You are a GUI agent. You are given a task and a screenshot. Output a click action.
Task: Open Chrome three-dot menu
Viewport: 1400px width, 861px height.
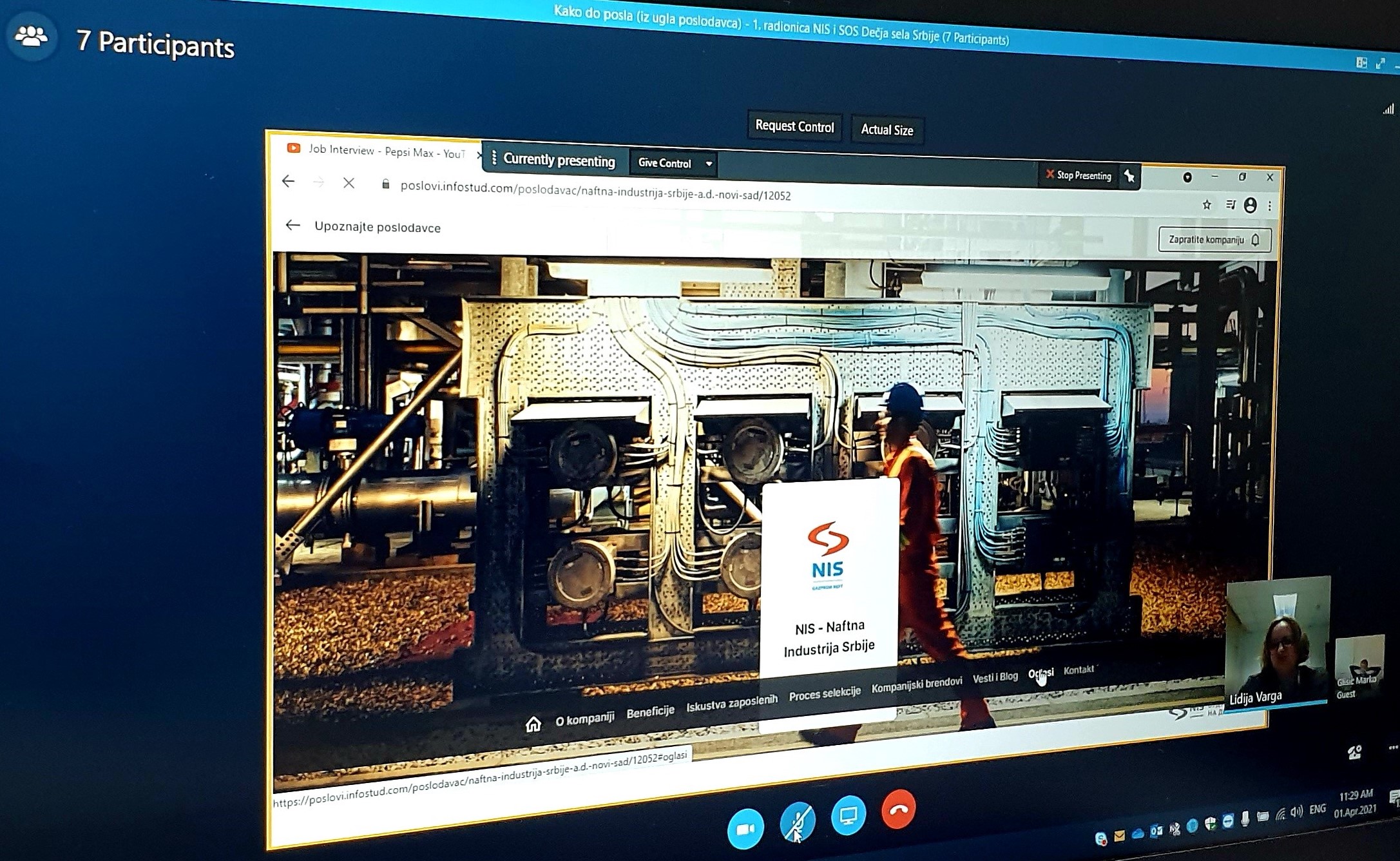click(1269, 206)
